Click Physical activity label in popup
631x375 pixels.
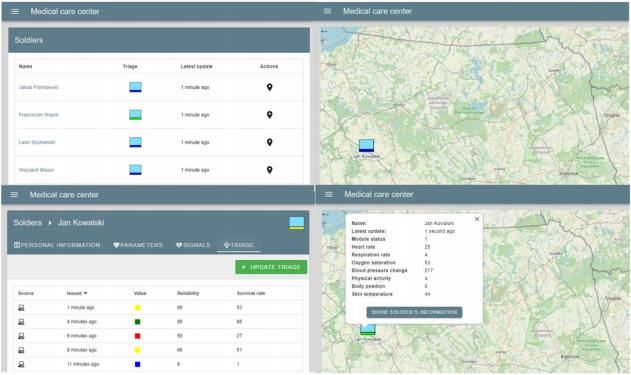[371, 278]
